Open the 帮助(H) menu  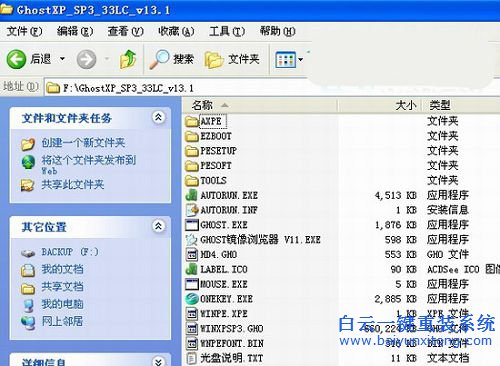click(278, 31)
